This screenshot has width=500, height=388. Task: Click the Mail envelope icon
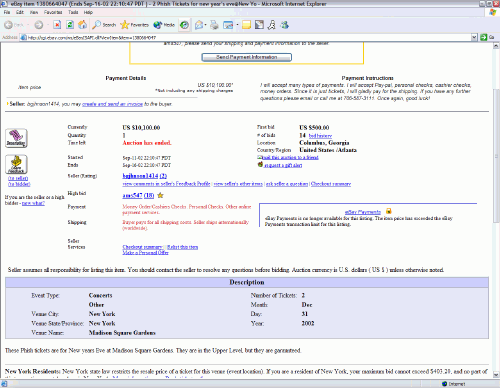coord(199,25)
